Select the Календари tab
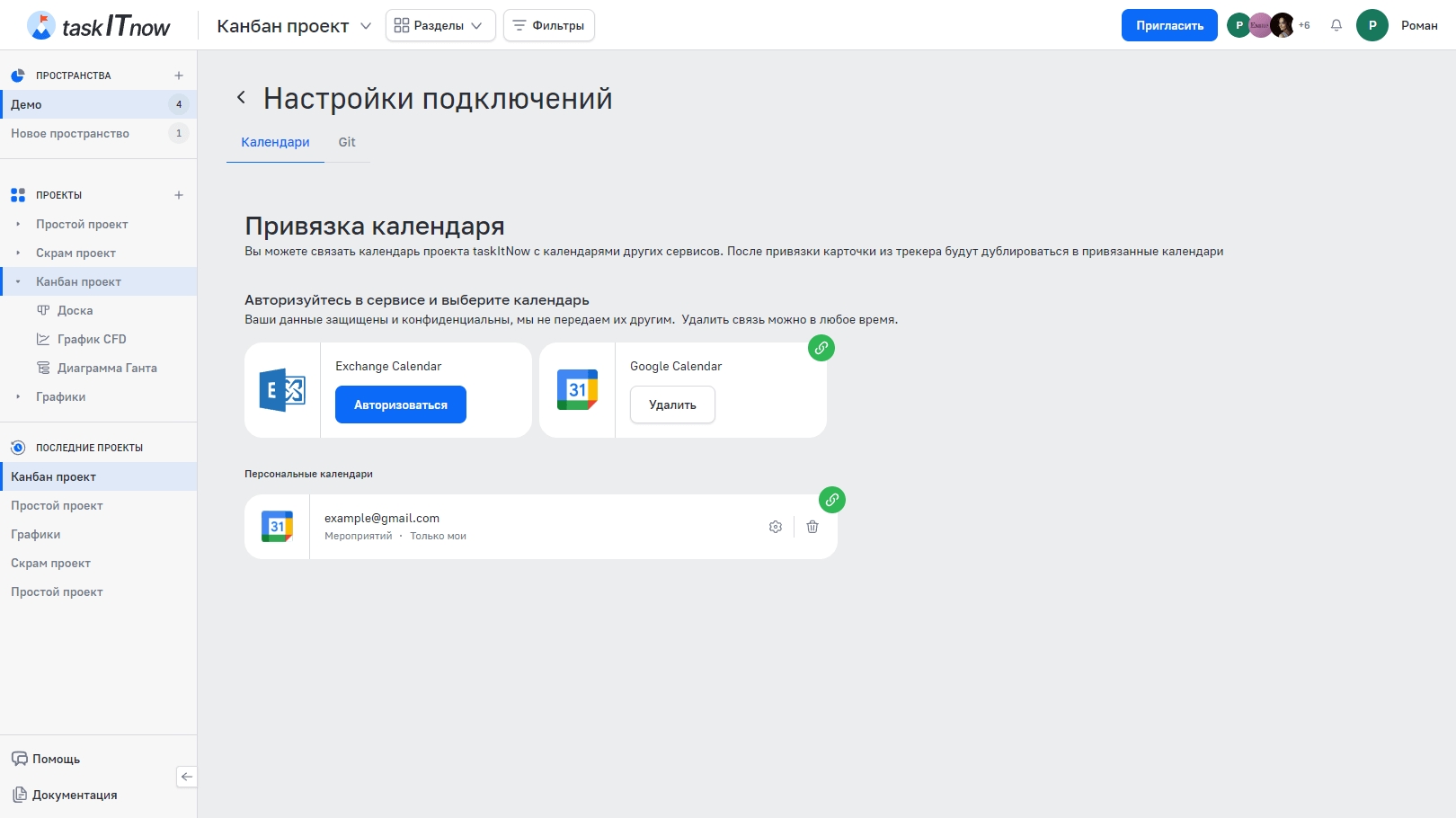 275,142
